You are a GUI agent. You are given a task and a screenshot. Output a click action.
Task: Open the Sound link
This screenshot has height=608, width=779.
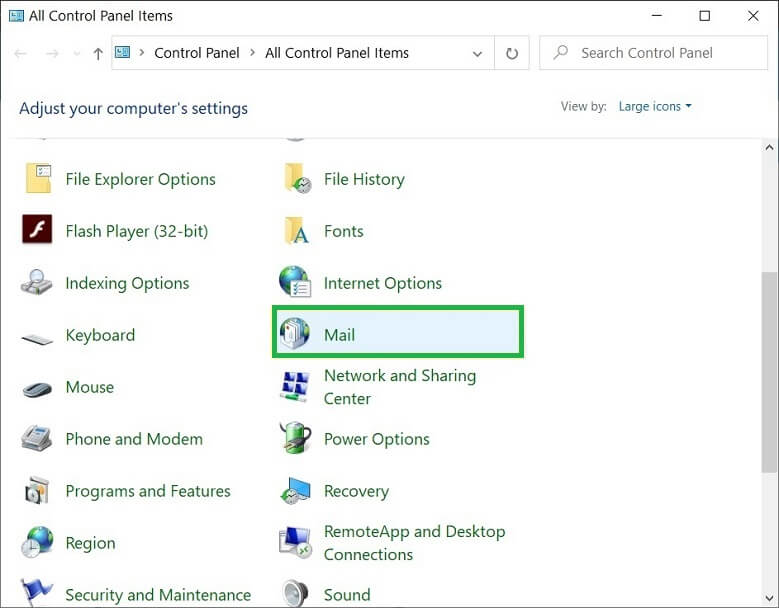[x=347, y=595]
